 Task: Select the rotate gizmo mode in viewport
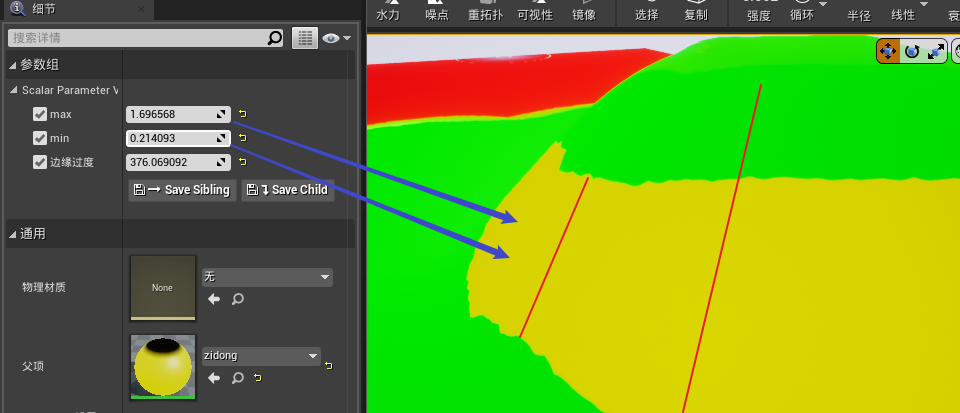point(912,51)
